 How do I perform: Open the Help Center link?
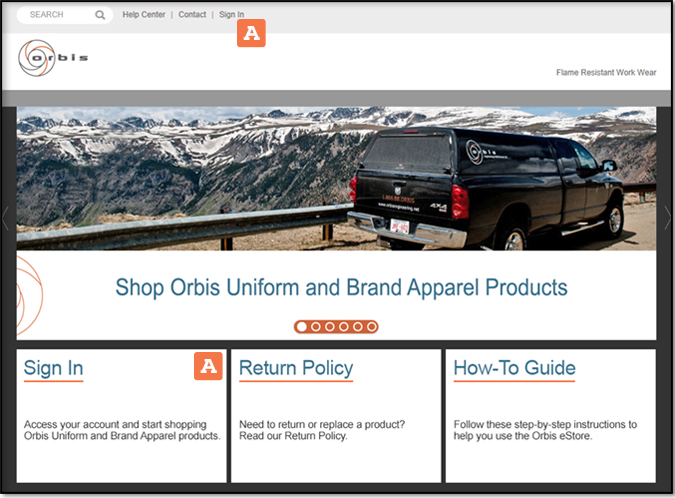pyautogui.click(x=143, y=15)
